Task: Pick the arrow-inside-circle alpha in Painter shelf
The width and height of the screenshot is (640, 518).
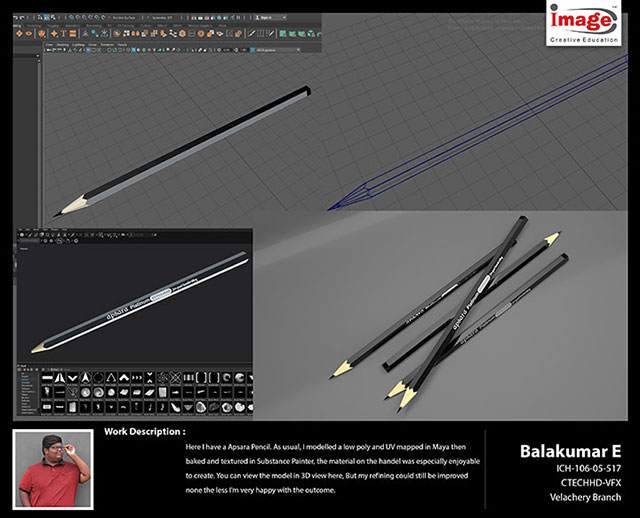Action: (x=85, y=378)
